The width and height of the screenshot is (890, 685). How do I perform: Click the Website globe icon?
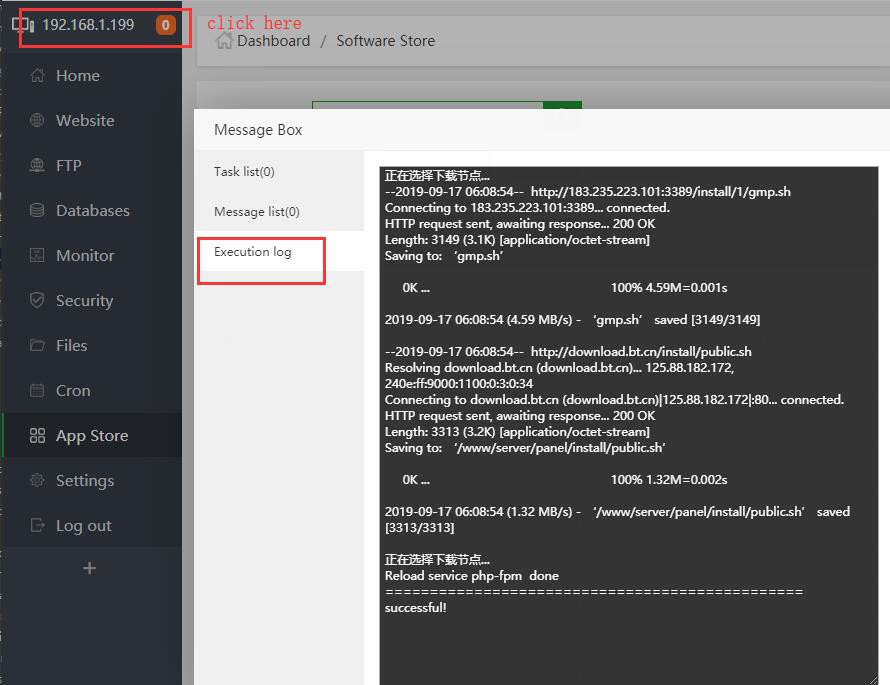tap(37, 120)
